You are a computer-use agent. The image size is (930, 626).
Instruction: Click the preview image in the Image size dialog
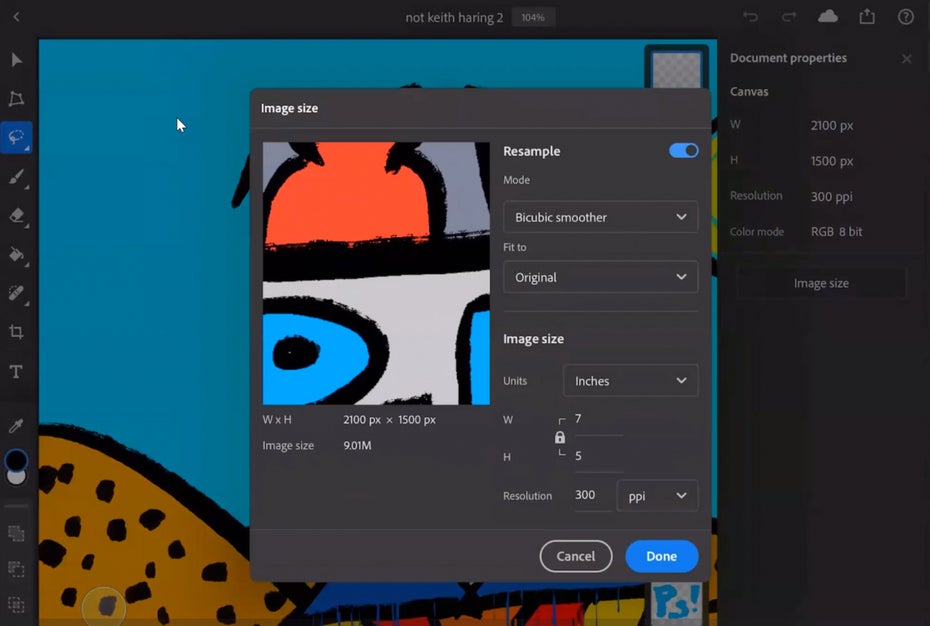pyautogui.click(x=376, y=273)
